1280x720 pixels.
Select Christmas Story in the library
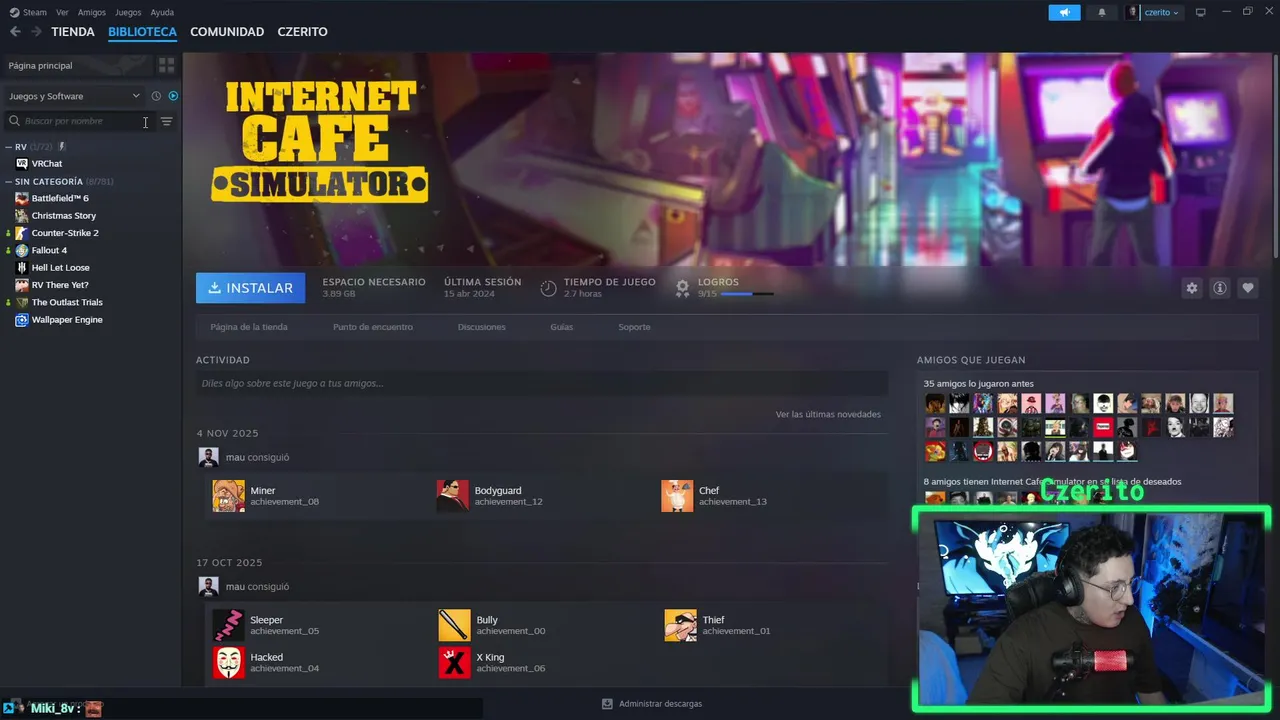(64, 216)
